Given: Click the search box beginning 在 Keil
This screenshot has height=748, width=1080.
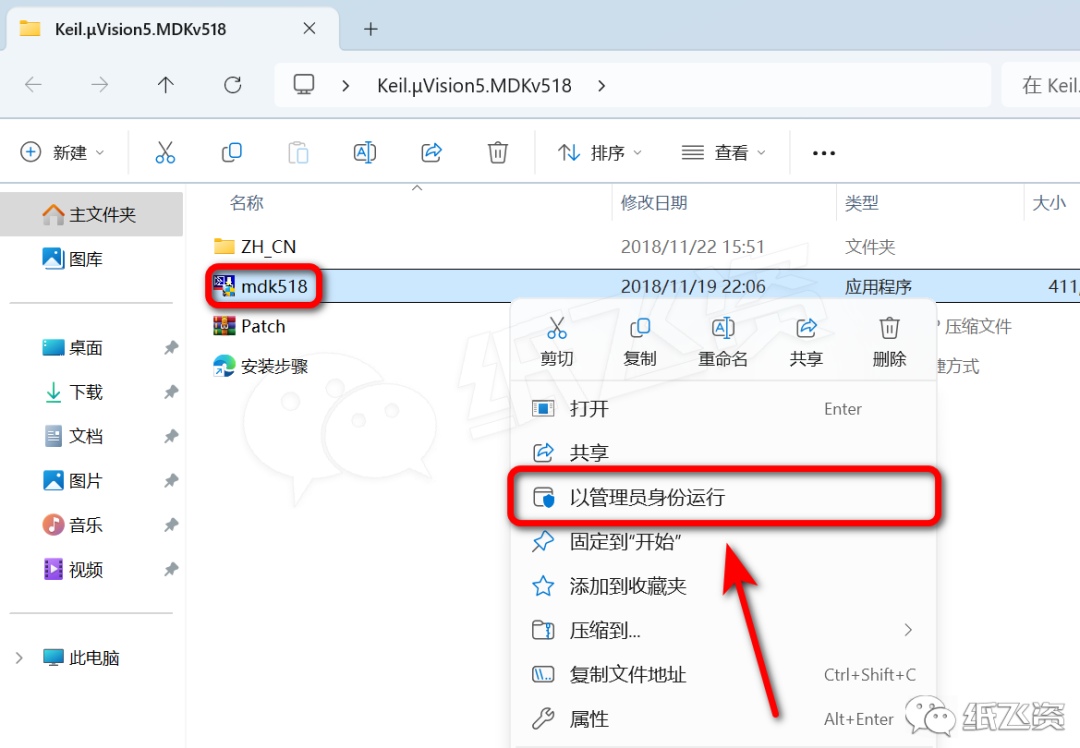Looking at the screenshot, I should pos(1041,85).
